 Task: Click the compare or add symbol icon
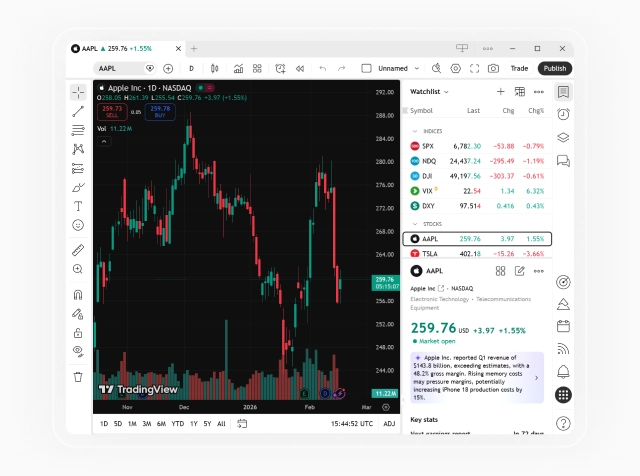[168, 69]
